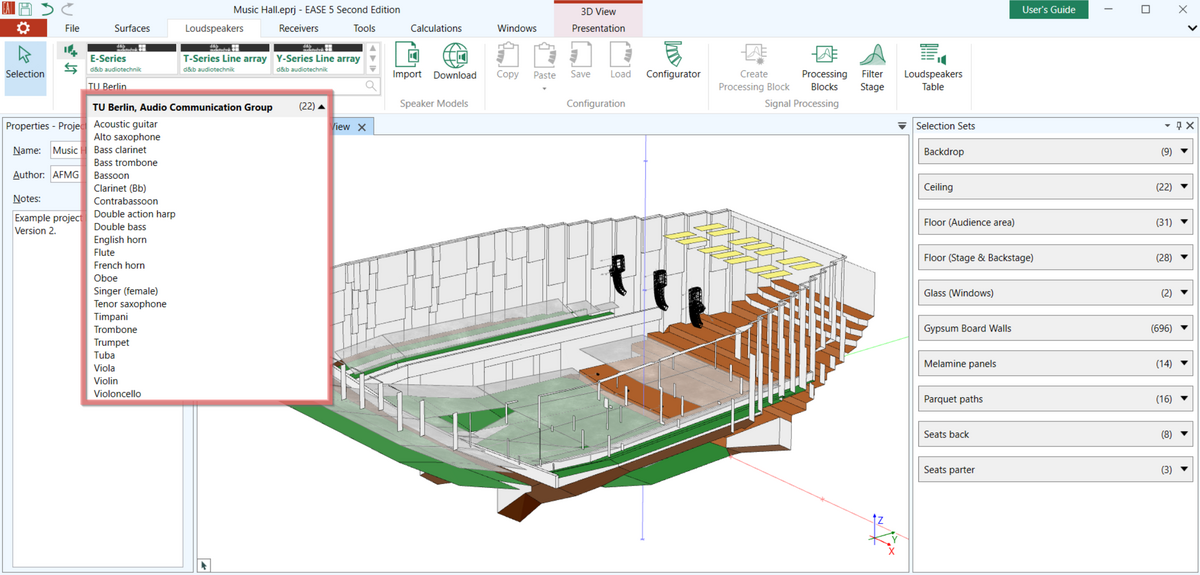1200x575 pixels.
Task: Click the Filter Stage icon
Action: pyautogui.click(x=872, y=67)
